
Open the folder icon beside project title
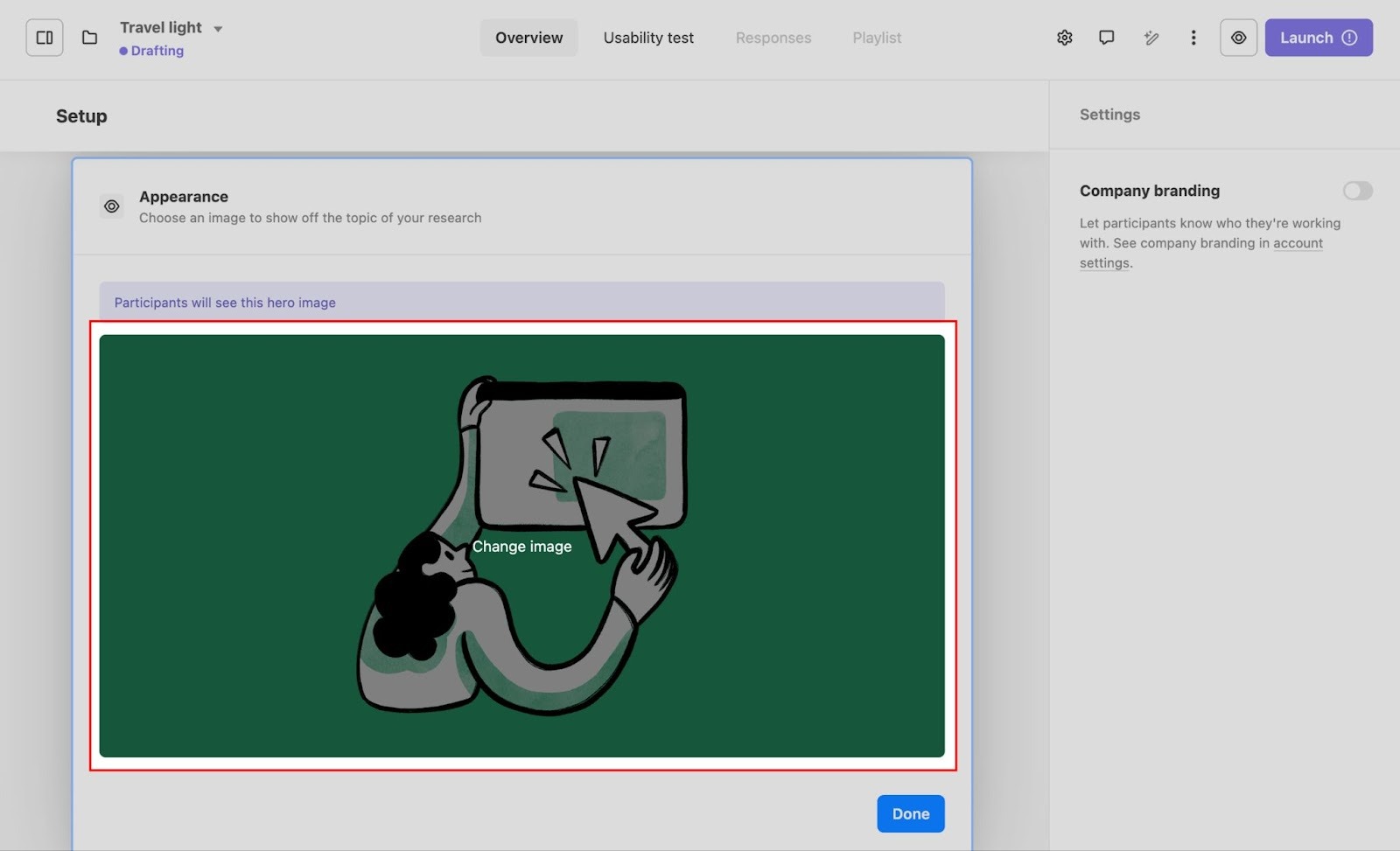89,38
